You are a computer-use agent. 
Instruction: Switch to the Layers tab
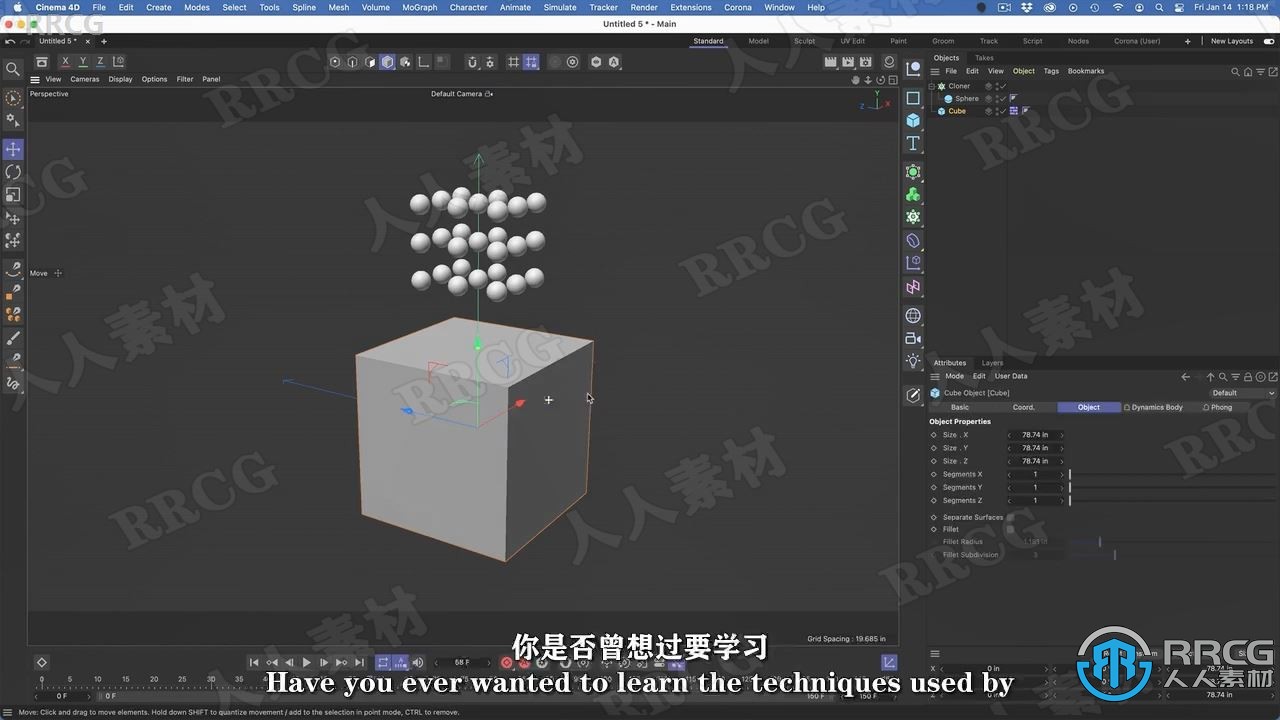pyautogui.click(x=992, y=363)
